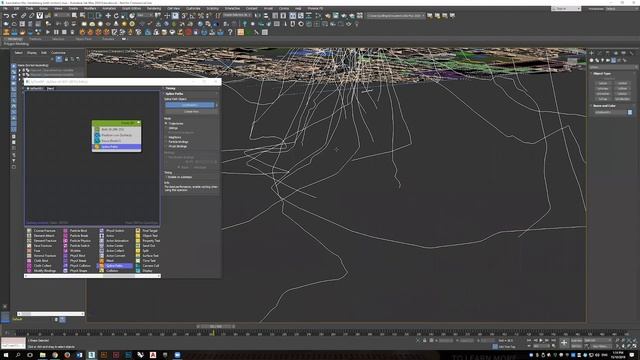Toggle the PhysX Bindings checkbox
This screenshot has width=640, height=360.
[x=167, y=146]
